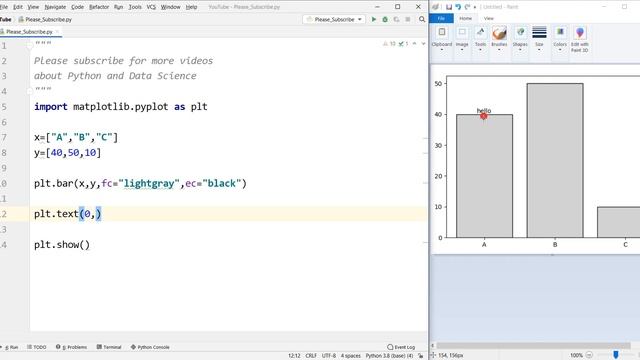Click the plt.show() line in editor
Screen dimensions: 640x360
point(62,244)
